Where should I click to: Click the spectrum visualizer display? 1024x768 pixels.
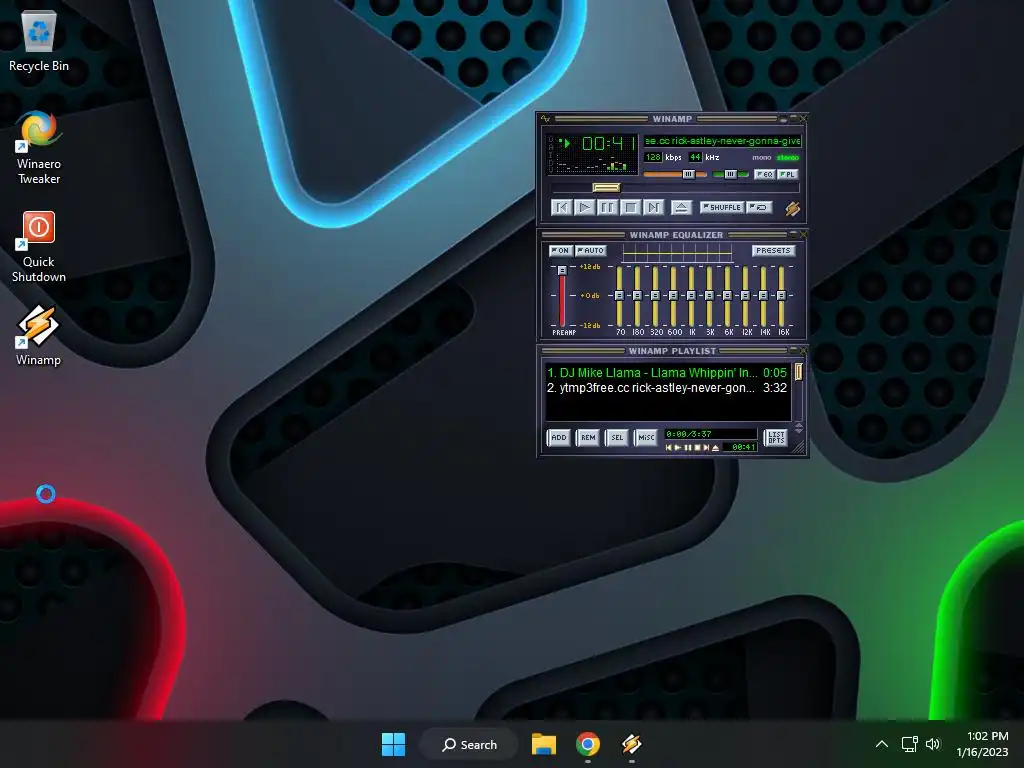(x=596, y=165)
